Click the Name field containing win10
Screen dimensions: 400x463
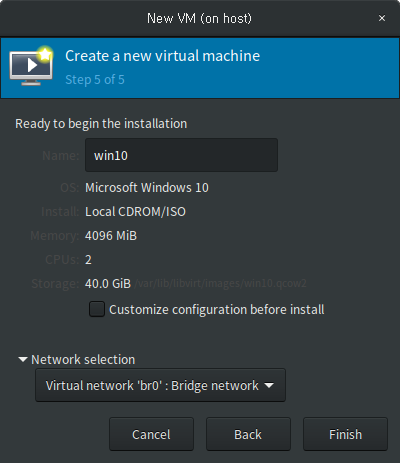[181, 155]
